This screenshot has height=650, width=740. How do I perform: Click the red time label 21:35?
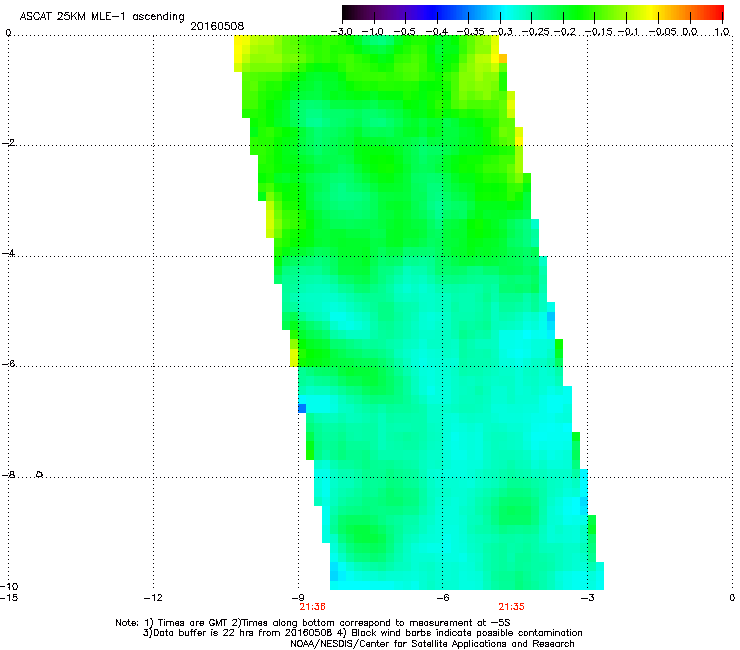(512, 607)
